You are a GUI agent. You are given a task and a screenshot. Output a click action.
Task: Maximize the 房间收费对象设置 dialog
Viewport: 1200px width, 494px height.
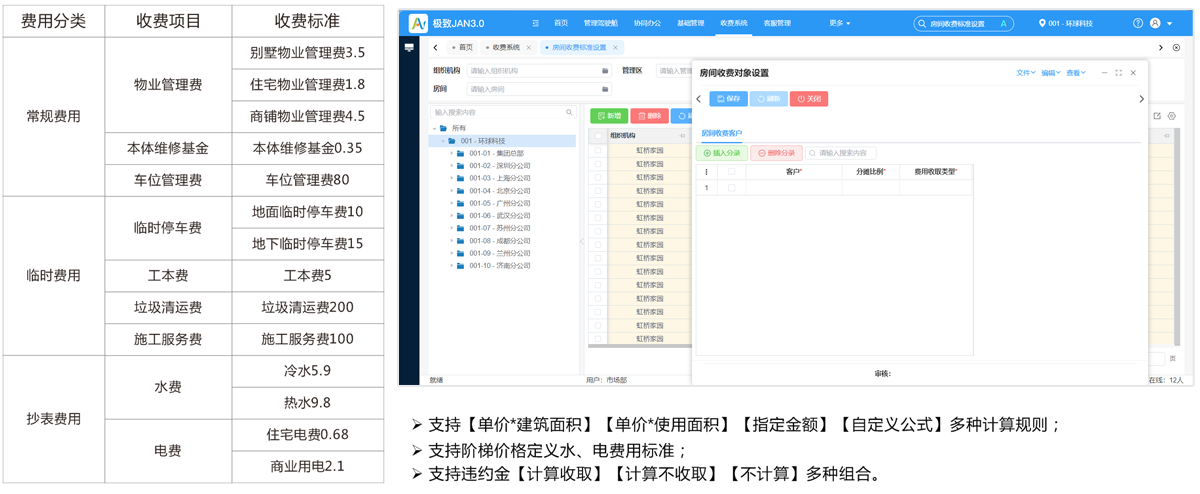1118,73
